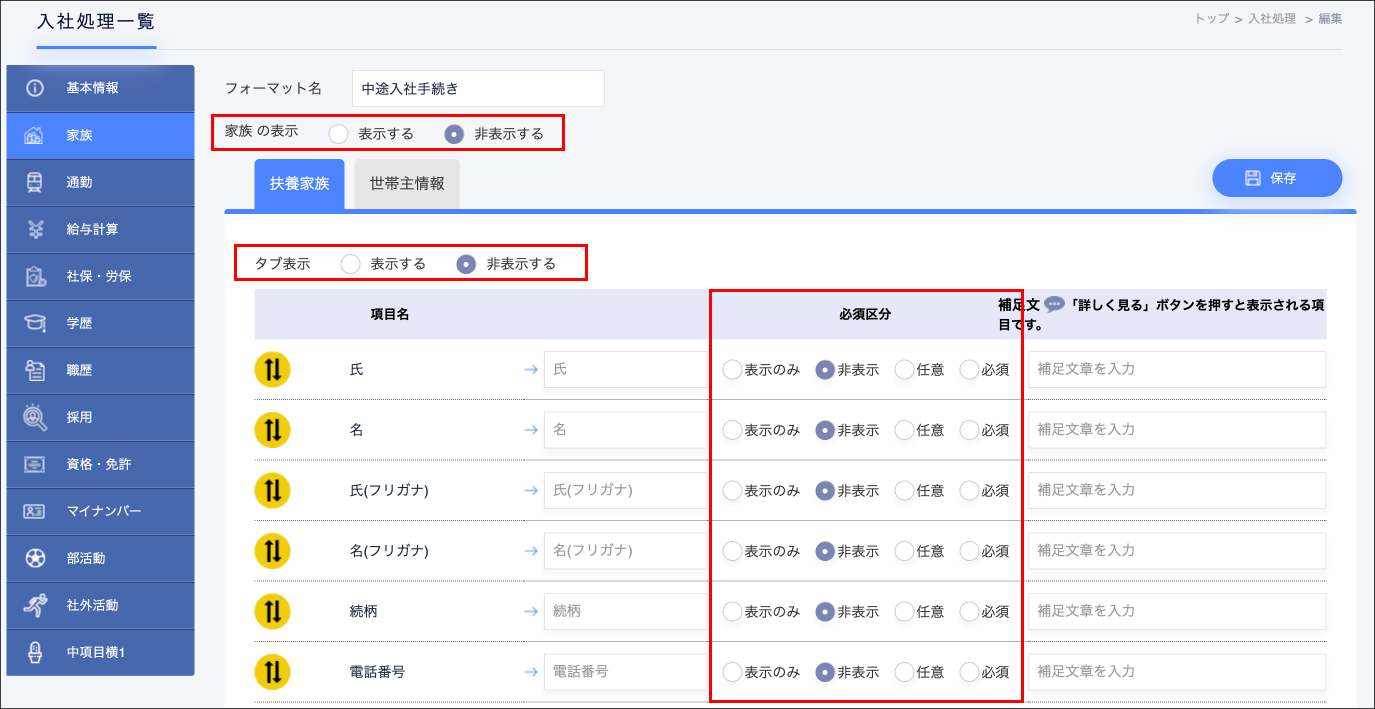The image size is (1375, 709).
Task: Click 補足文章 input in 名(フリガナ) row
Action: pyautogui.click(x=1177, y=551)
